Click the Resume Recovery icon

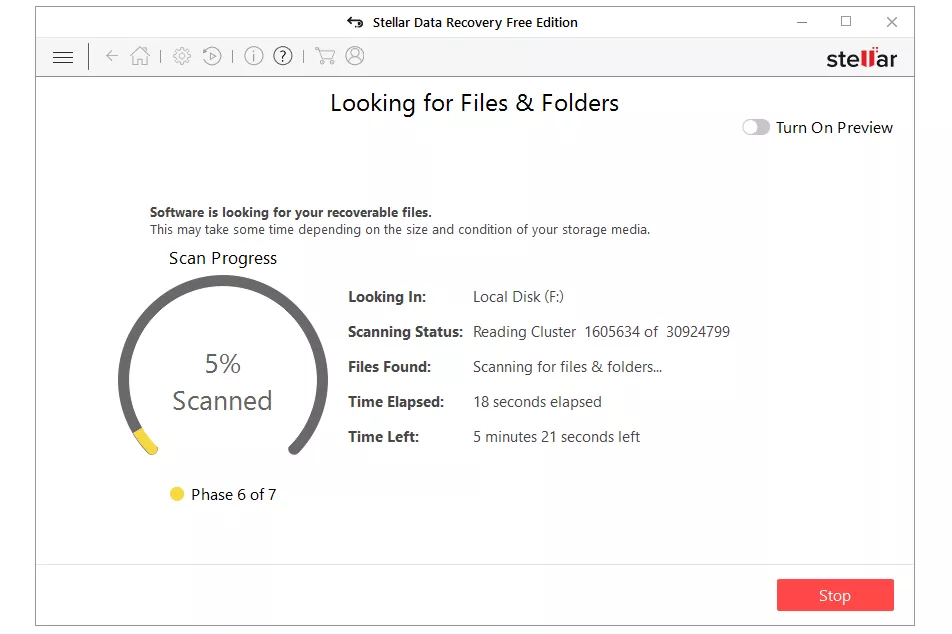coord(212,56)
